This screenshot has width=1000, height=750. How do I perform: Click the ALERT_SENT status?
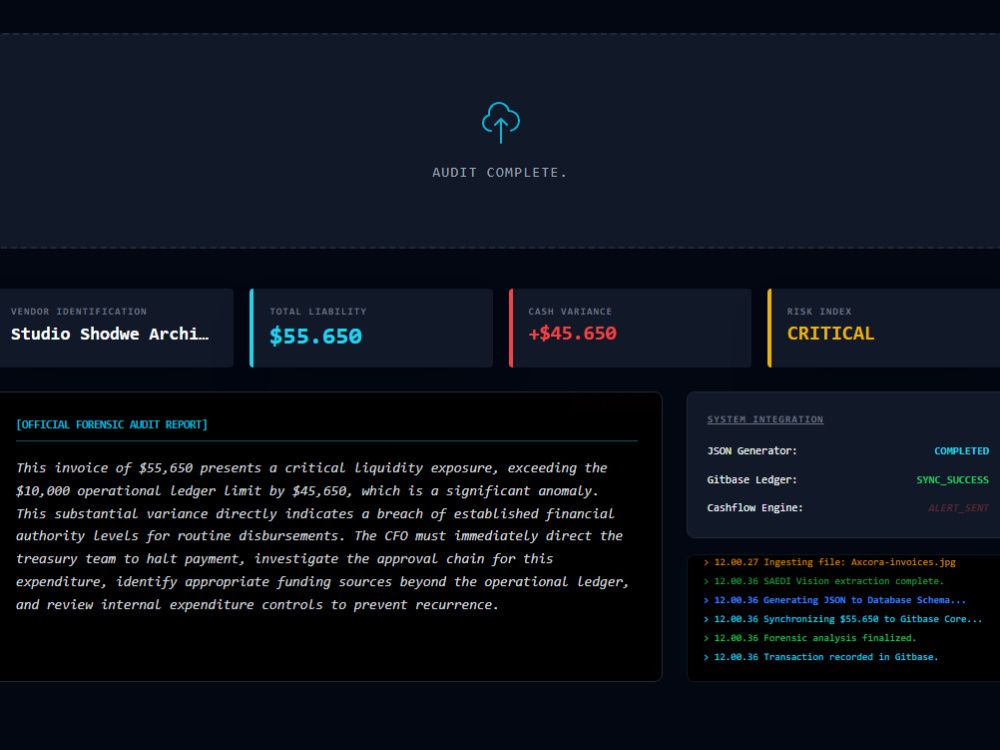[x=958, y=508]
